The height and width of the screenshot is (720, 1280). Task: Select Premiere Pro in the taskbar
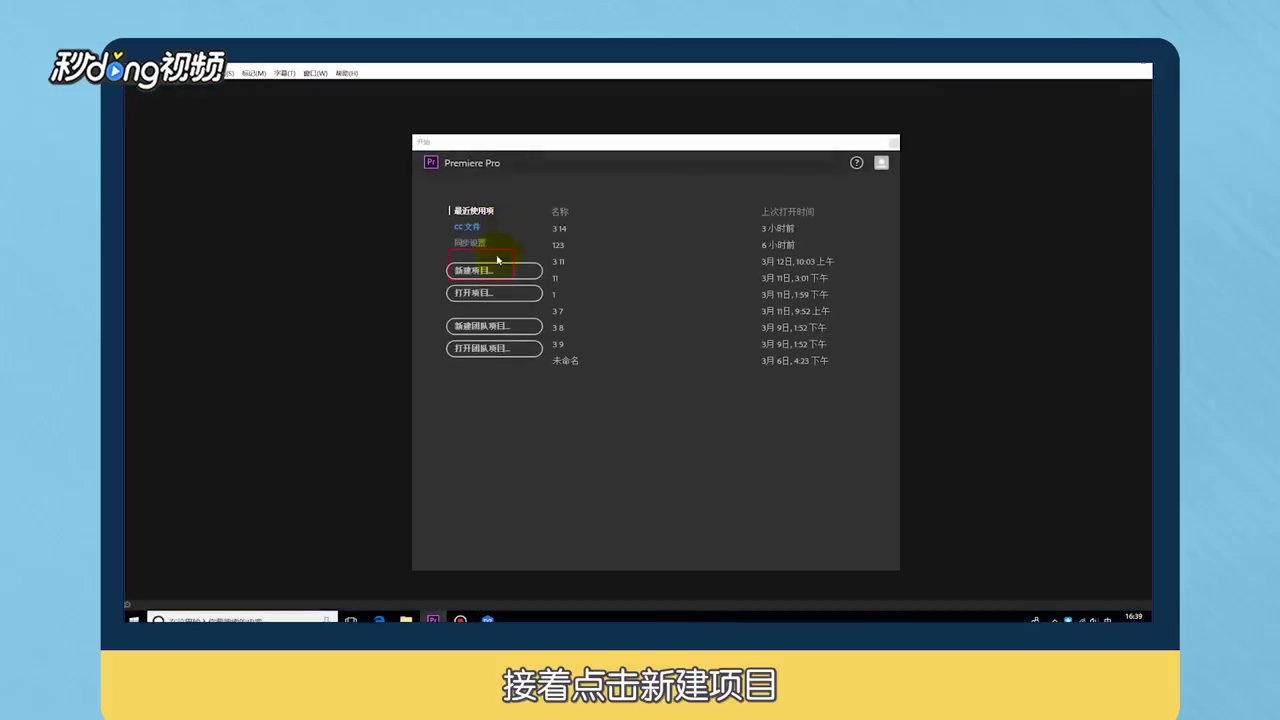tap(433, 619)
